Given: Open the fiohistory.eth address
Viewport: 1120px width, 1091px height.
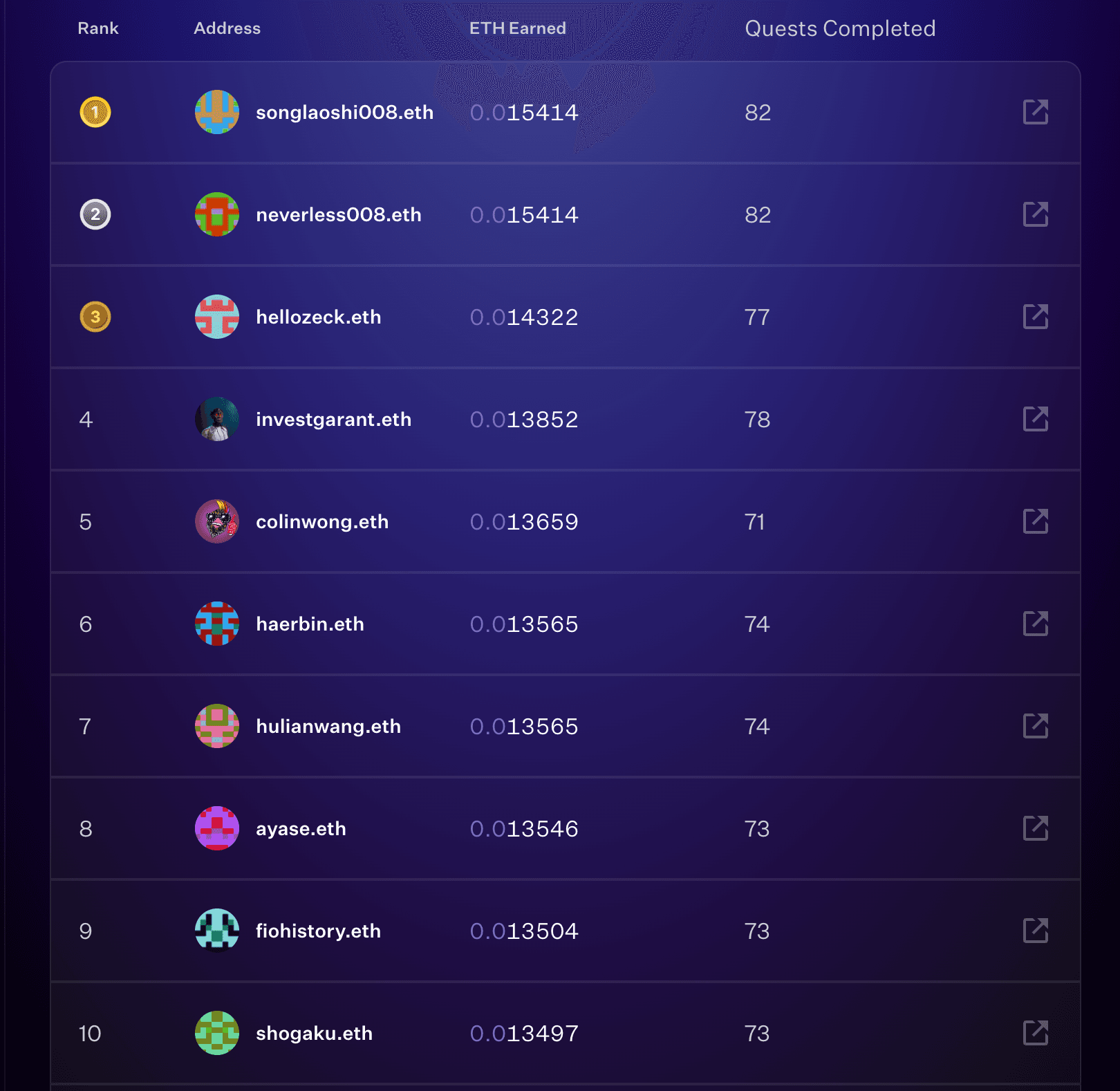Looking at the screenshot, I should click(x=318, y=931).
